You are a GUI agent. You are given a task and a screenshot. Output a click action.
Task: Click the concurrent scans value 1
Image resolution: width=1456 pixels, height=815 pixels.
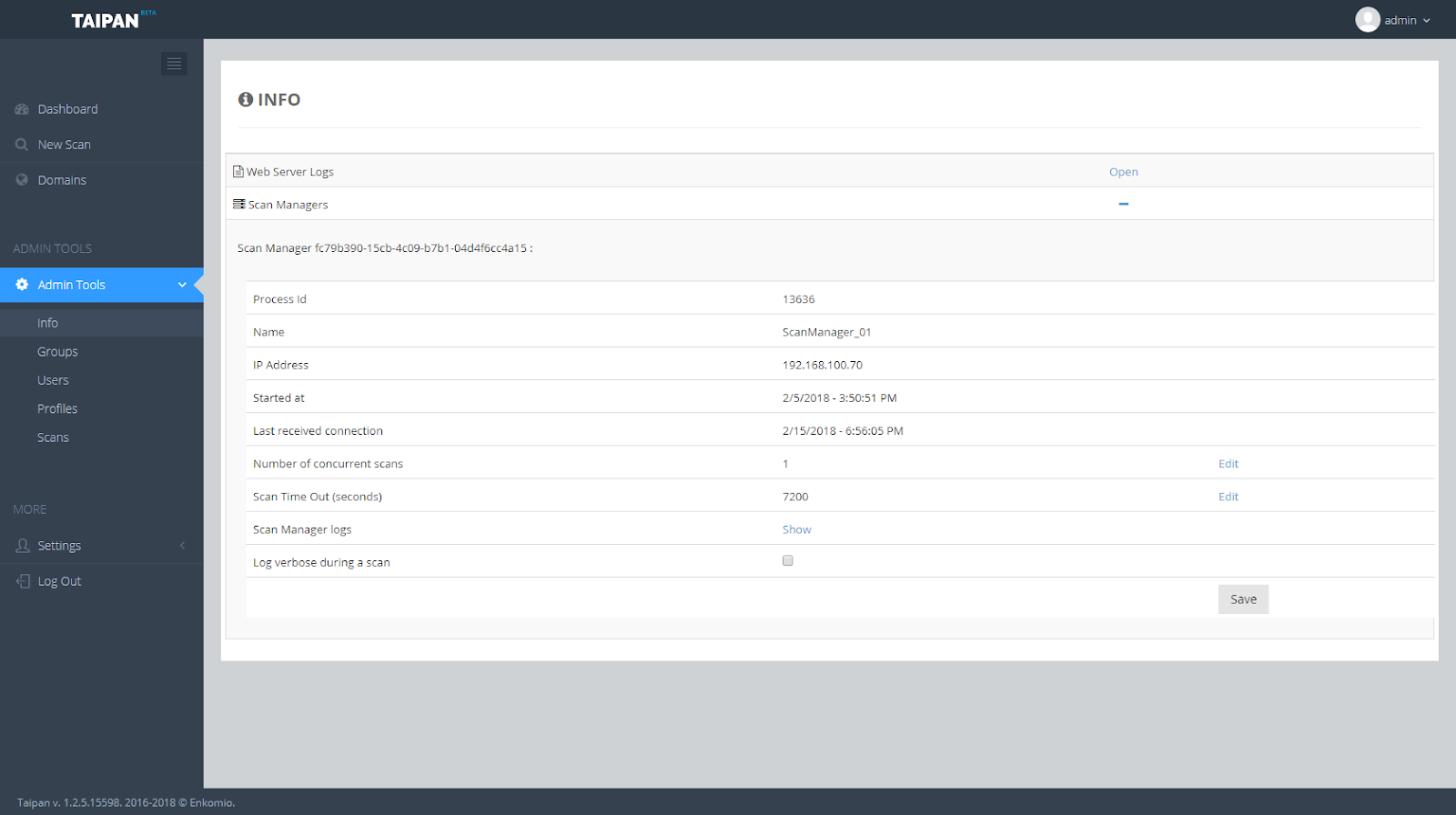(x=785, y=464)
